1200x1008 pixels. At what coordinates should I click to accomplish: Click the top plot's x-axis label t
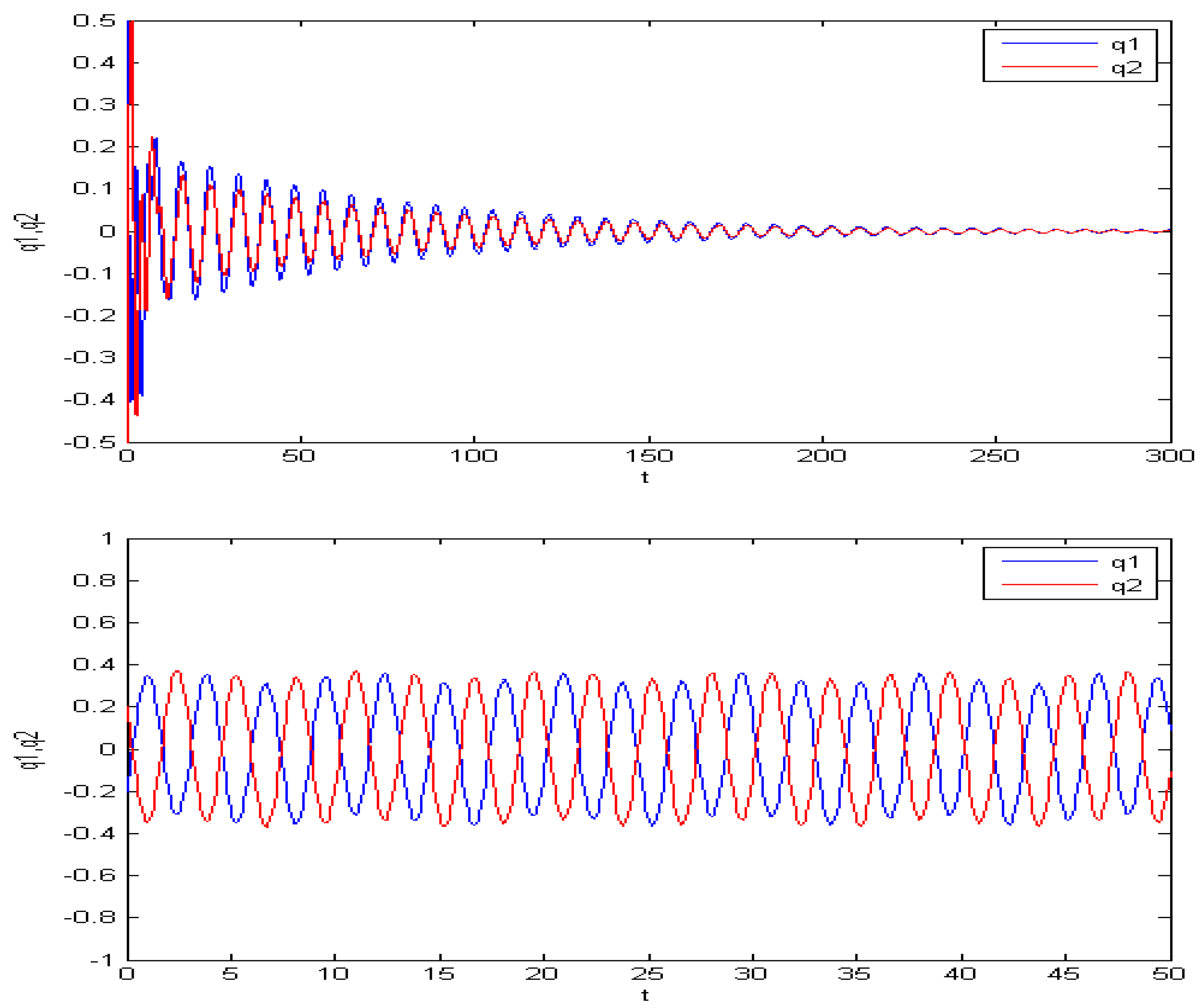tap(645, 477)
